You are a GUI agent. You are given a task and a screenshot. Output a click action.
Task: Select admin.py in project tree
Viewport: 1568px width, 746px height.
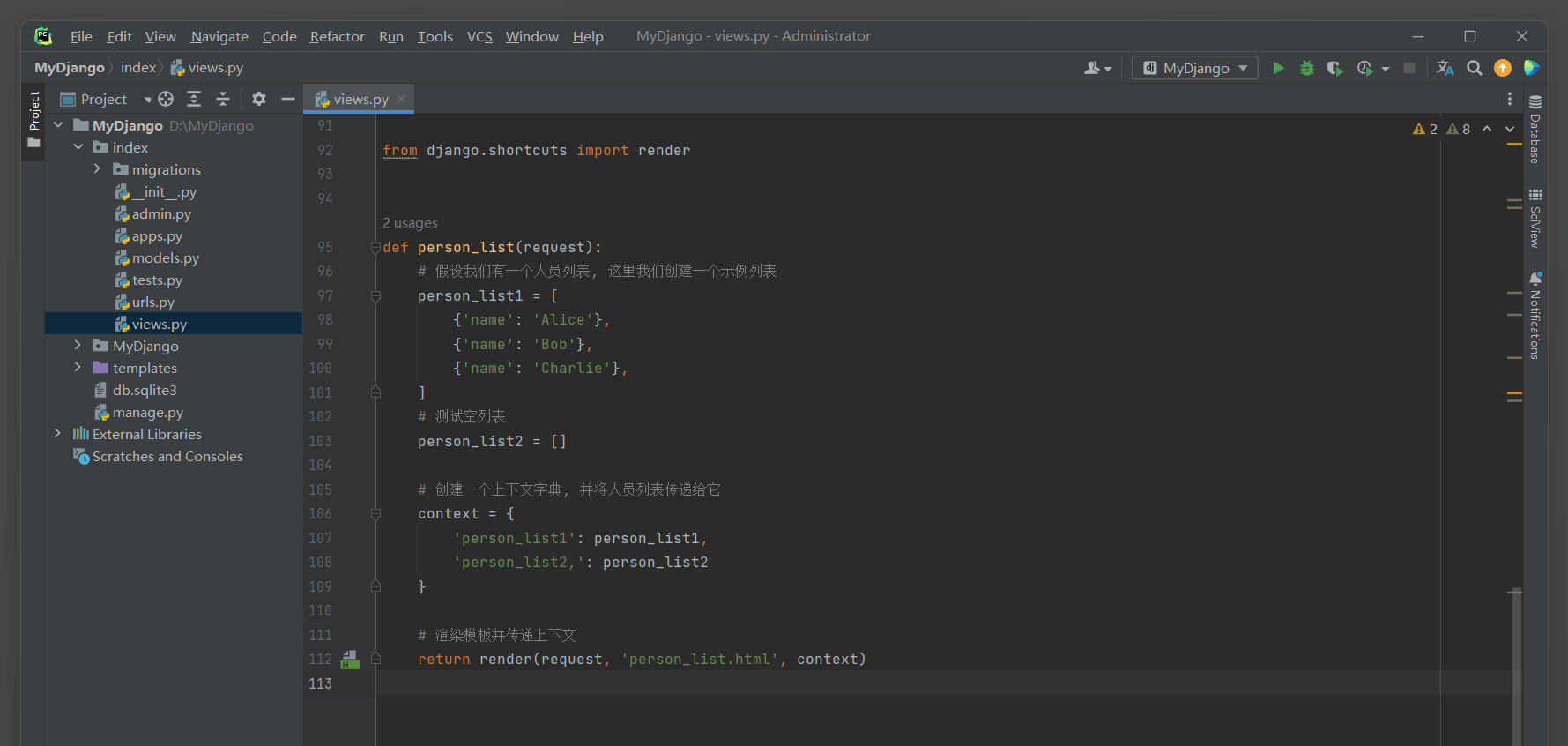coord(161,213)
